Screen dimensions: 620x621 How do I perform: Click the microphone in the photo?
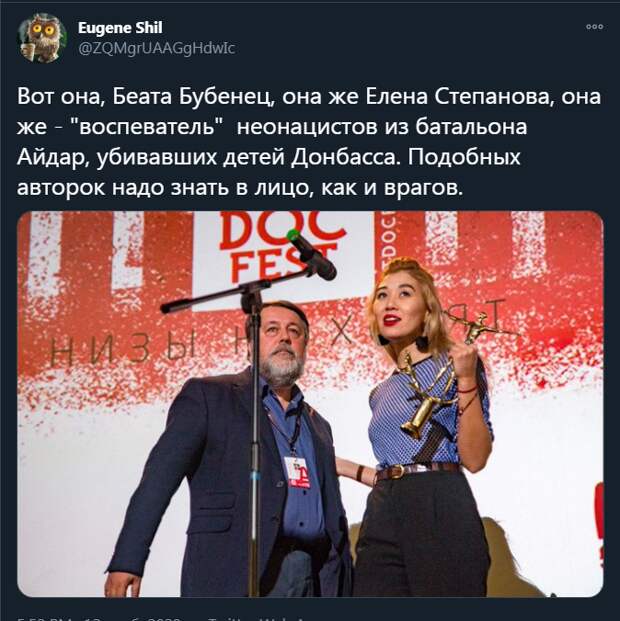311,254
